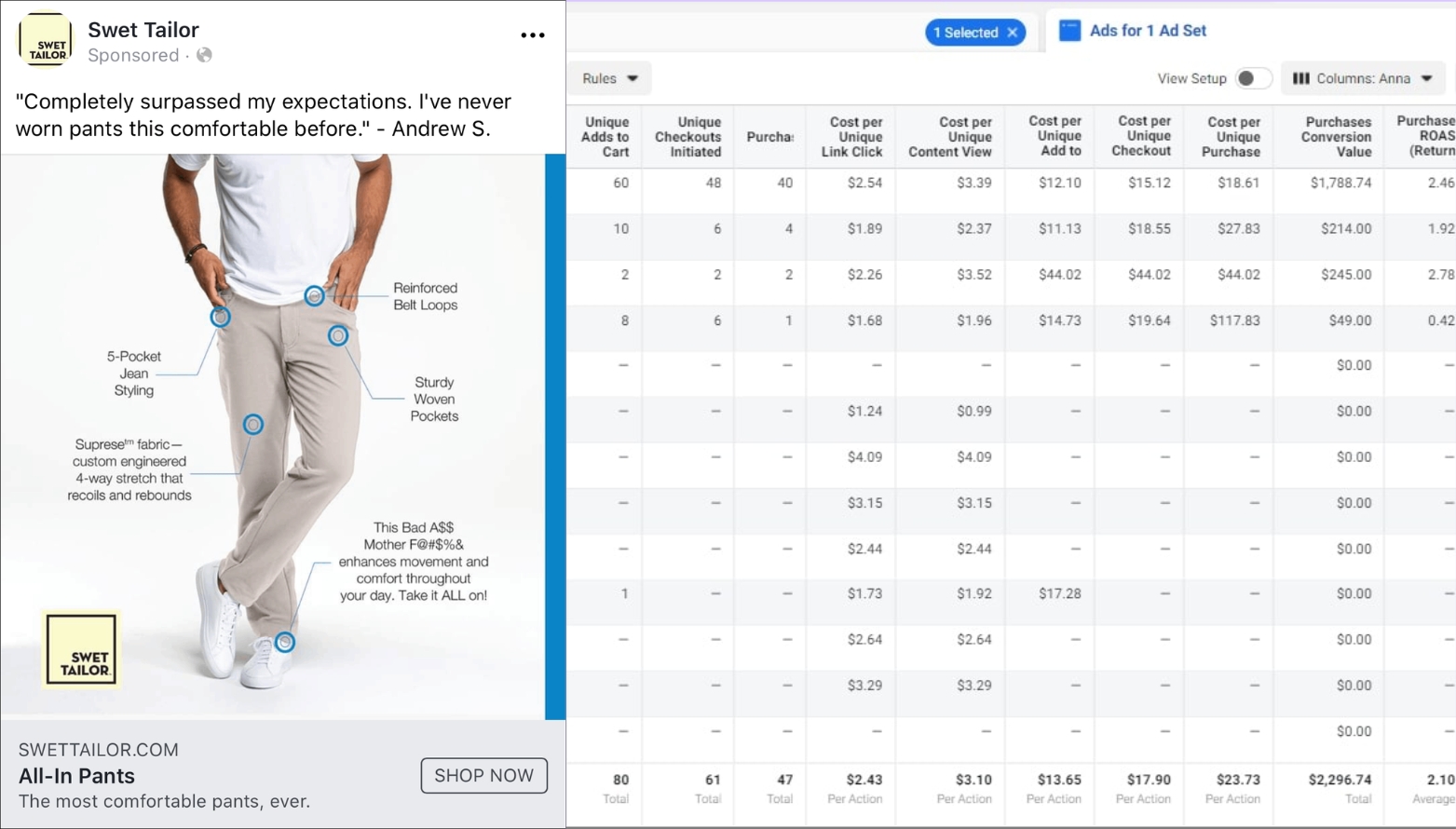Switch to Ads for 1 Ad Set tab

coord(1147,31)
